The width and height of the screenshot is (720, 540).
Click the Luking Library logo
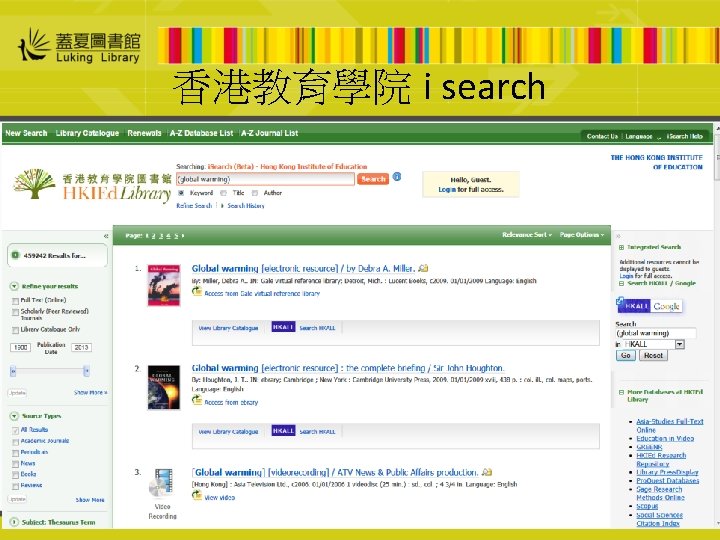pos(79,45)
